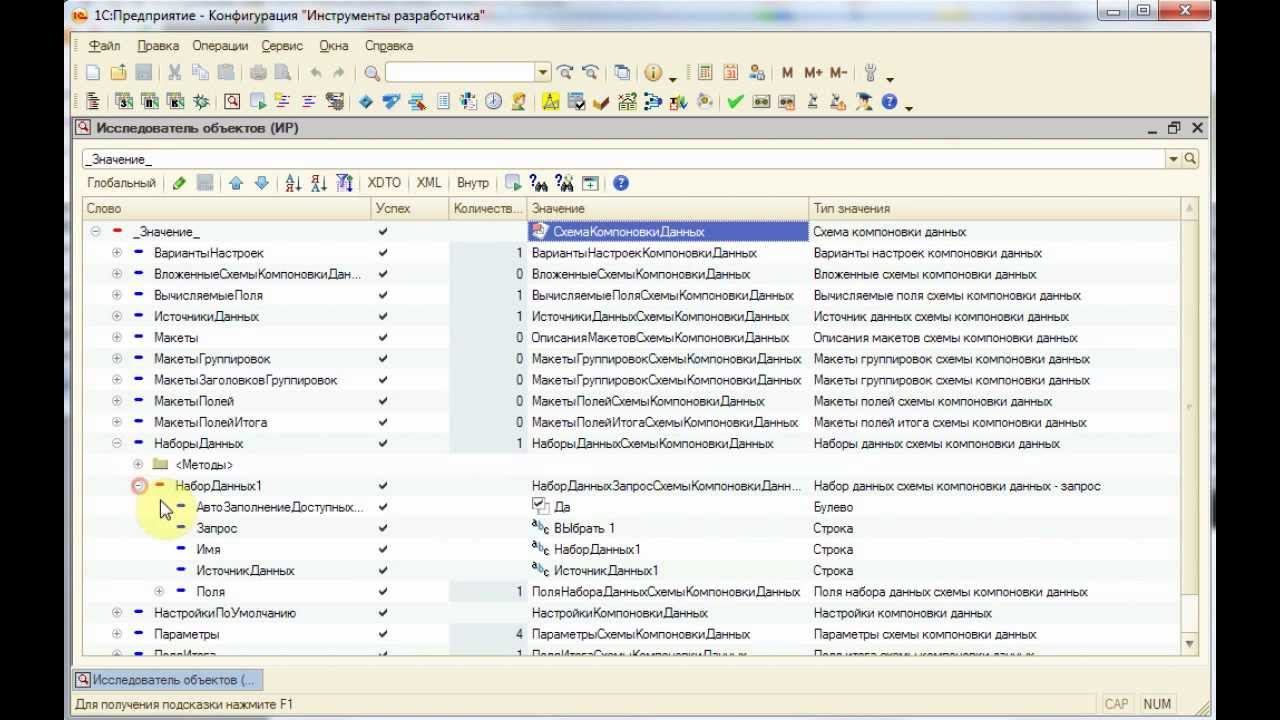Click the main toolbar search text field
Image resolution: width=1280 pixels, height=720 pixels.
pos(460,73)
